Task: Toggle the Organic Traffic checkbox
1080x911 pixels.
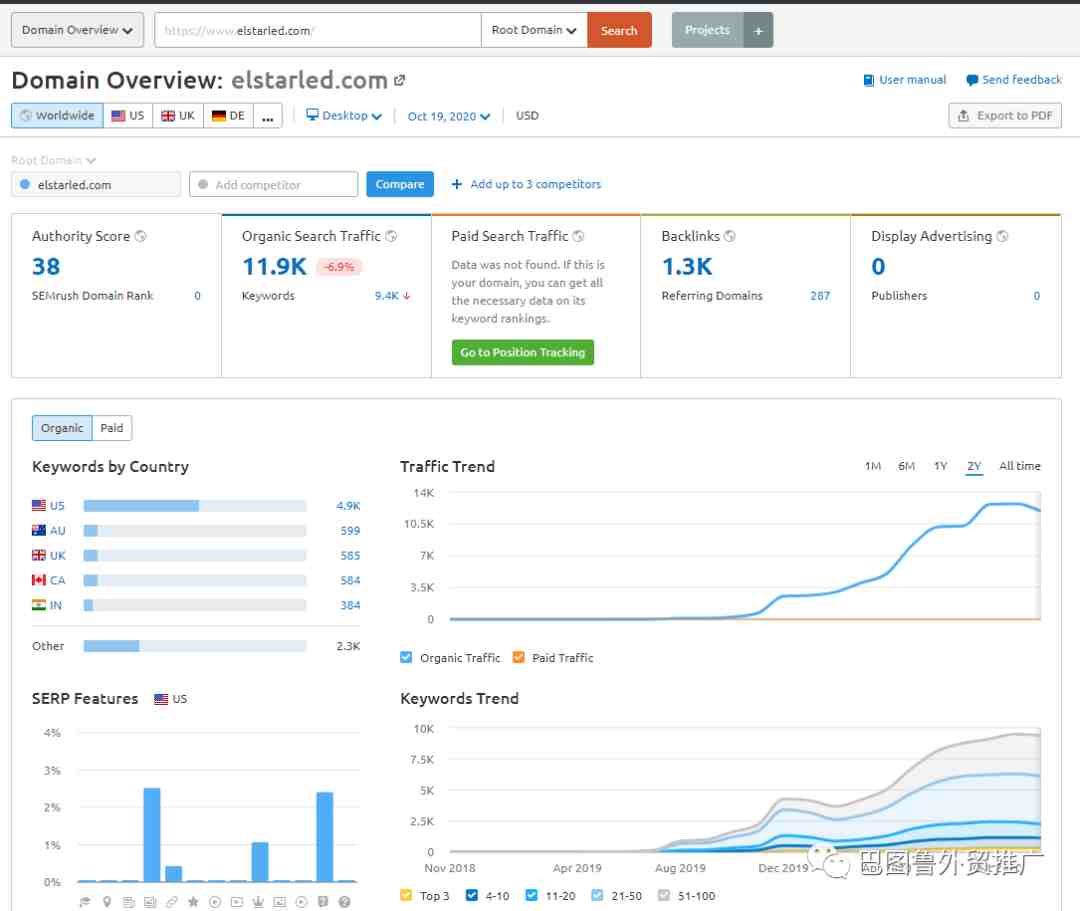Action: (x=406, y=657)
